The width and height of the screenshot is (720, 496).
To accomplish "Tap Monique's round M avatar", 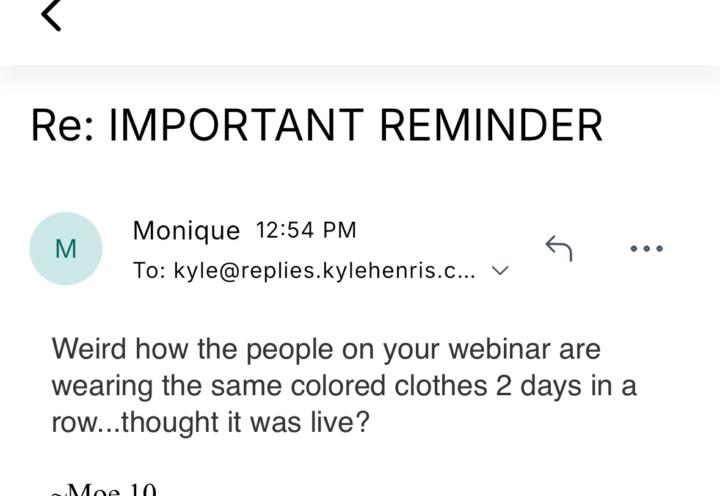I will (66, 249).
